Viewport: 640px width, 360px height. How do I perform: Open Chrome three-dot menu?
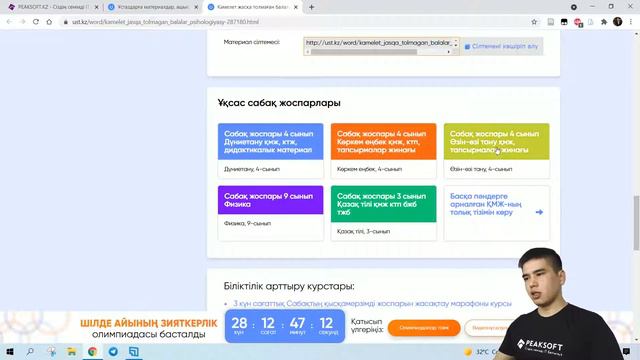(x=631, y=22)
